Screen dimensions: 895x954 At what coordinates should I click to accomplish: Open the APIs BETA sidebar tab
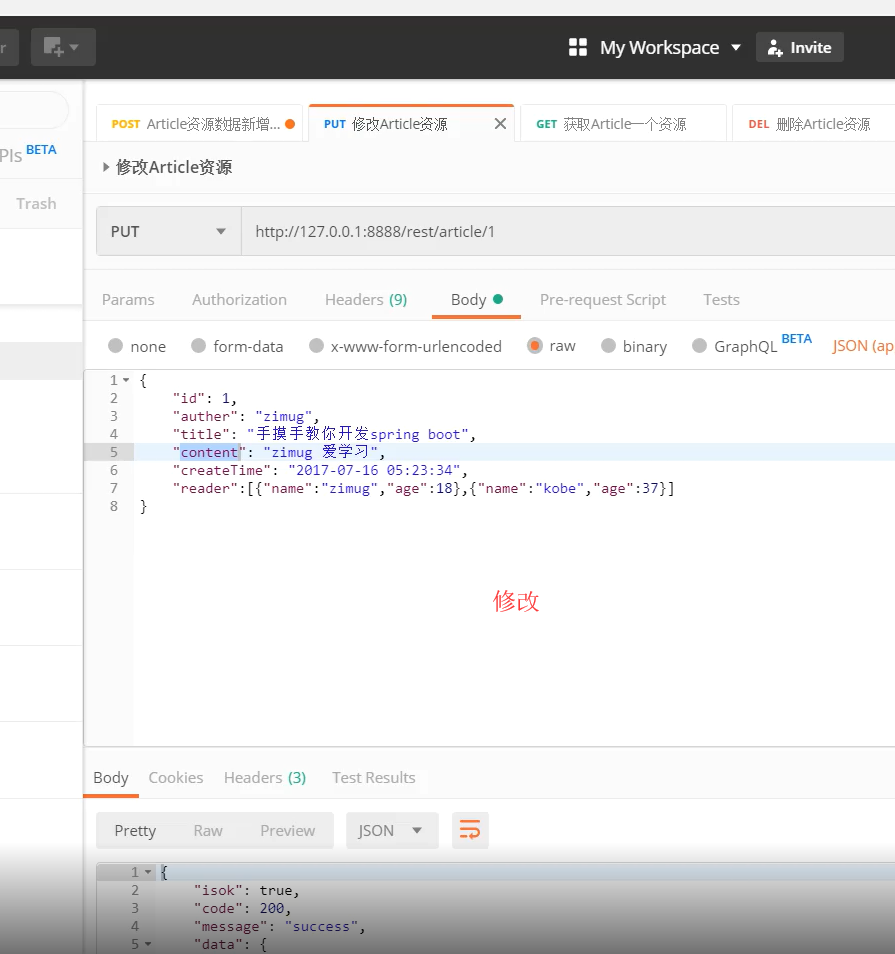[28, 153]
